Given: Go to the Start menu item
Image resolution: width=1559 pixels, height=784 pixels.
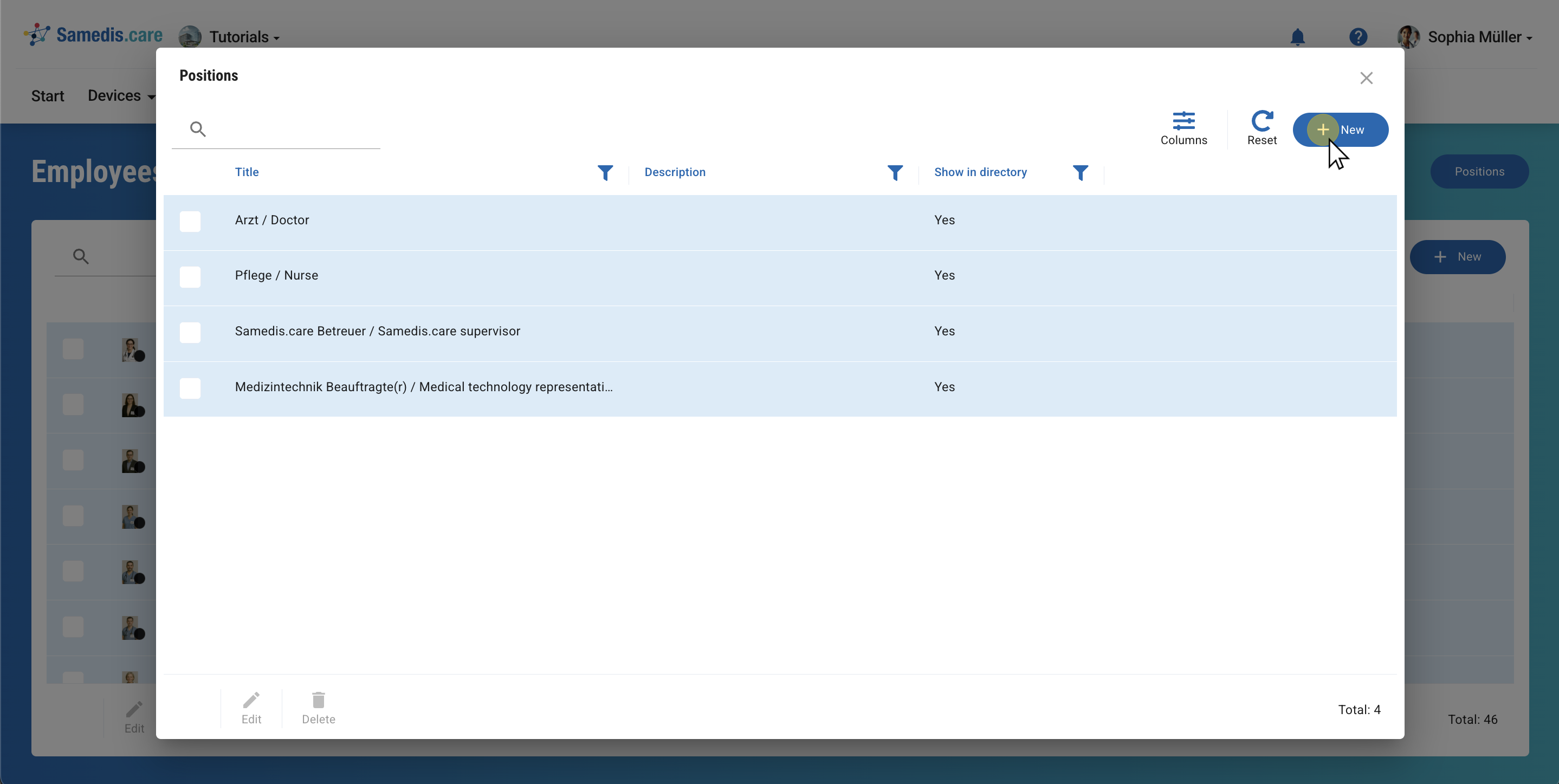Looking at the screenshot, I should 47,96.
